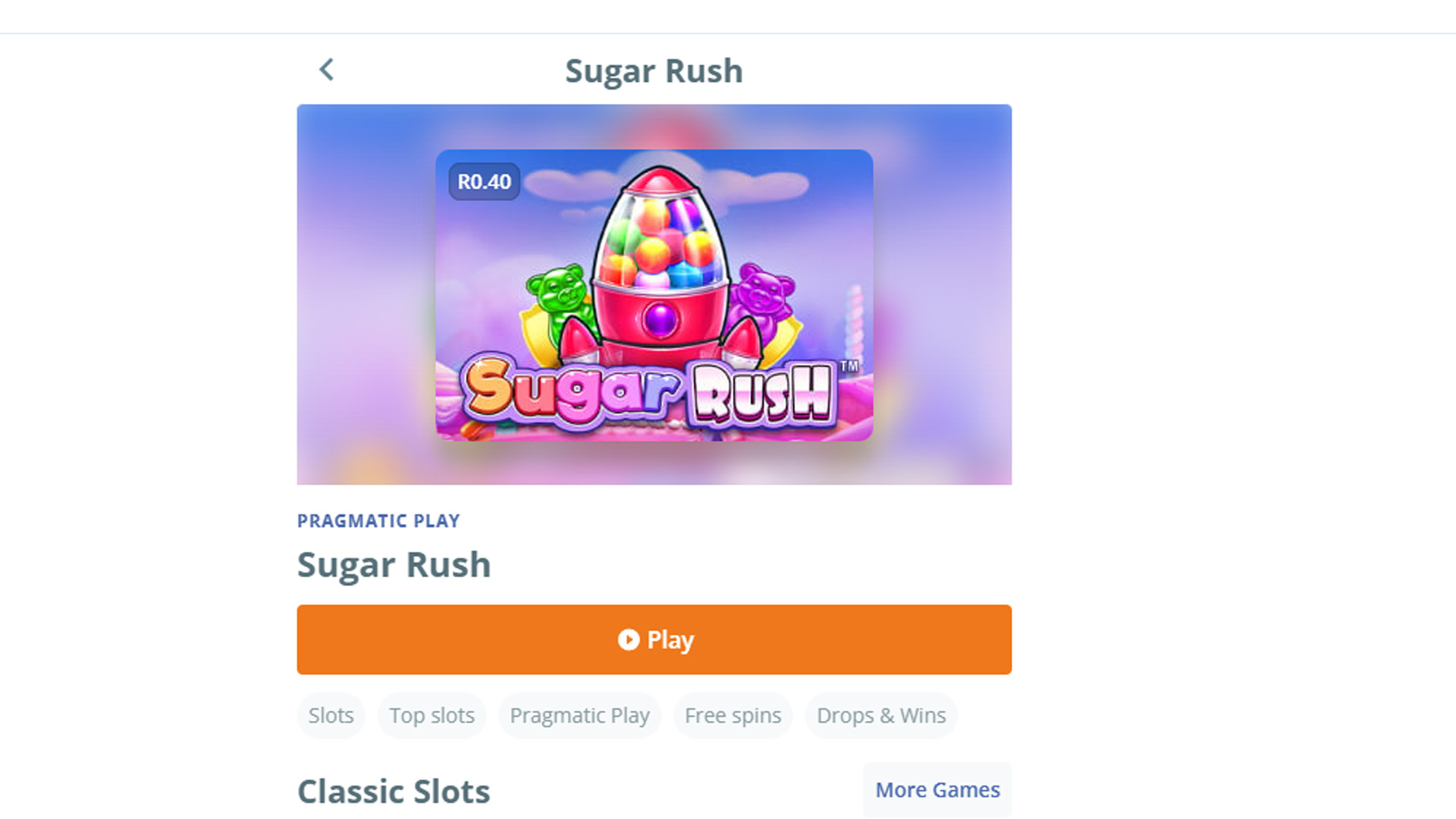This screenshot has width=1456, height=819.
Task: Choose the Free spins tag
Action: (x=733, y=715)
